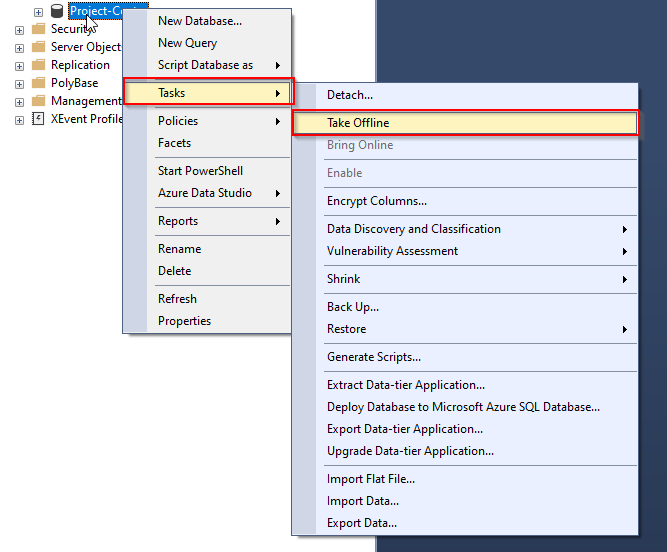Click the Project database cylinder icon

click(56, 11)
